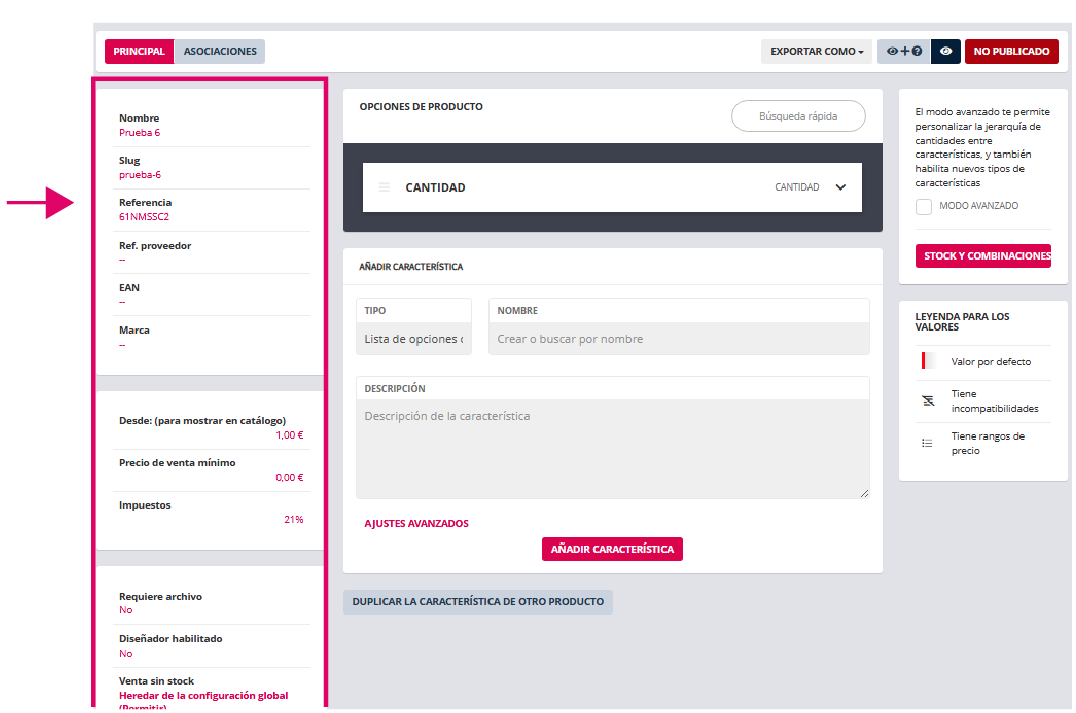
Task: Click the red default value marker
Action: click(x=925, y=361)
